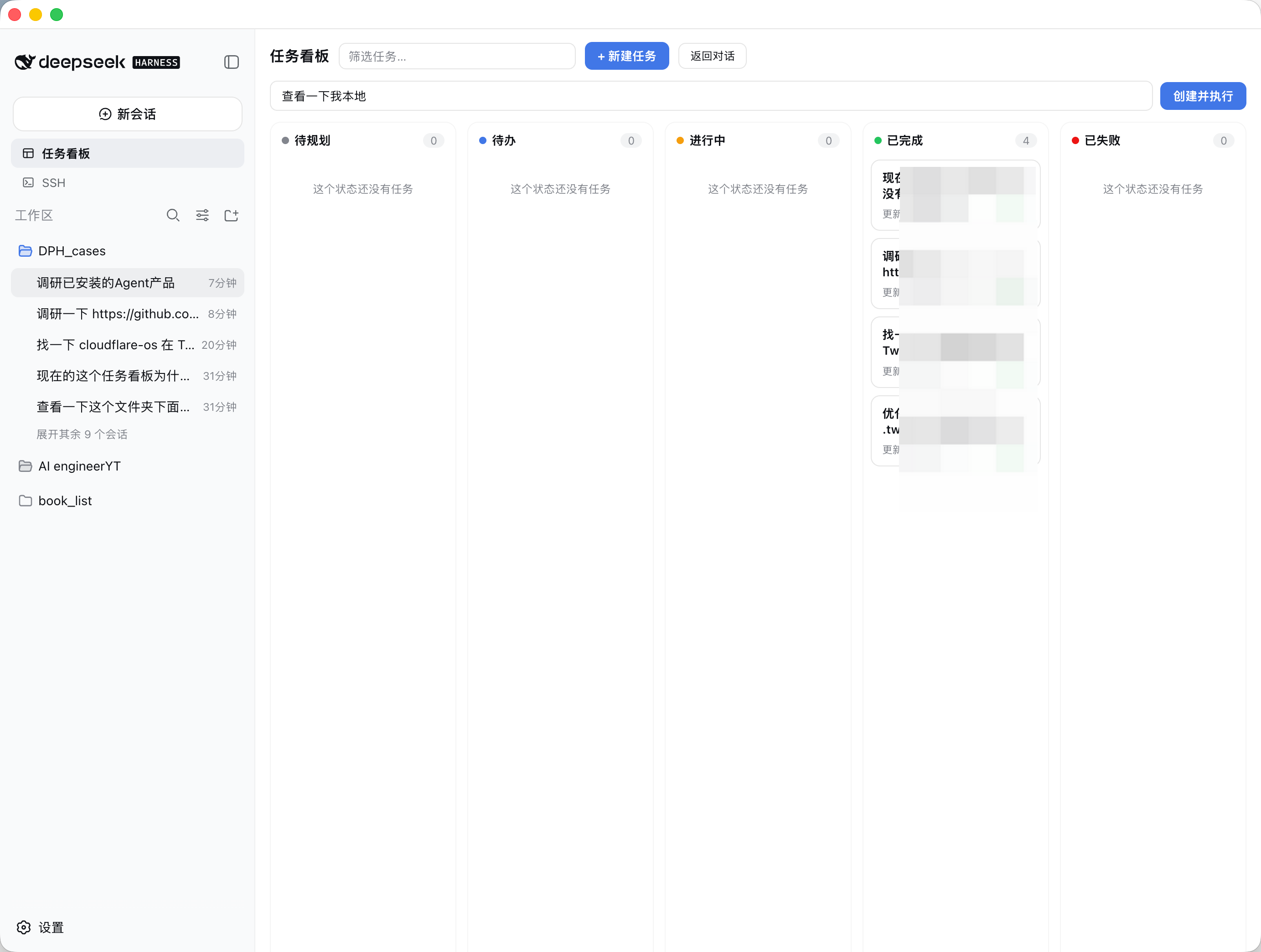Collapse the DPH_cases workspace folder
This screenshot has height=952, width=1261.
(128, 251)
